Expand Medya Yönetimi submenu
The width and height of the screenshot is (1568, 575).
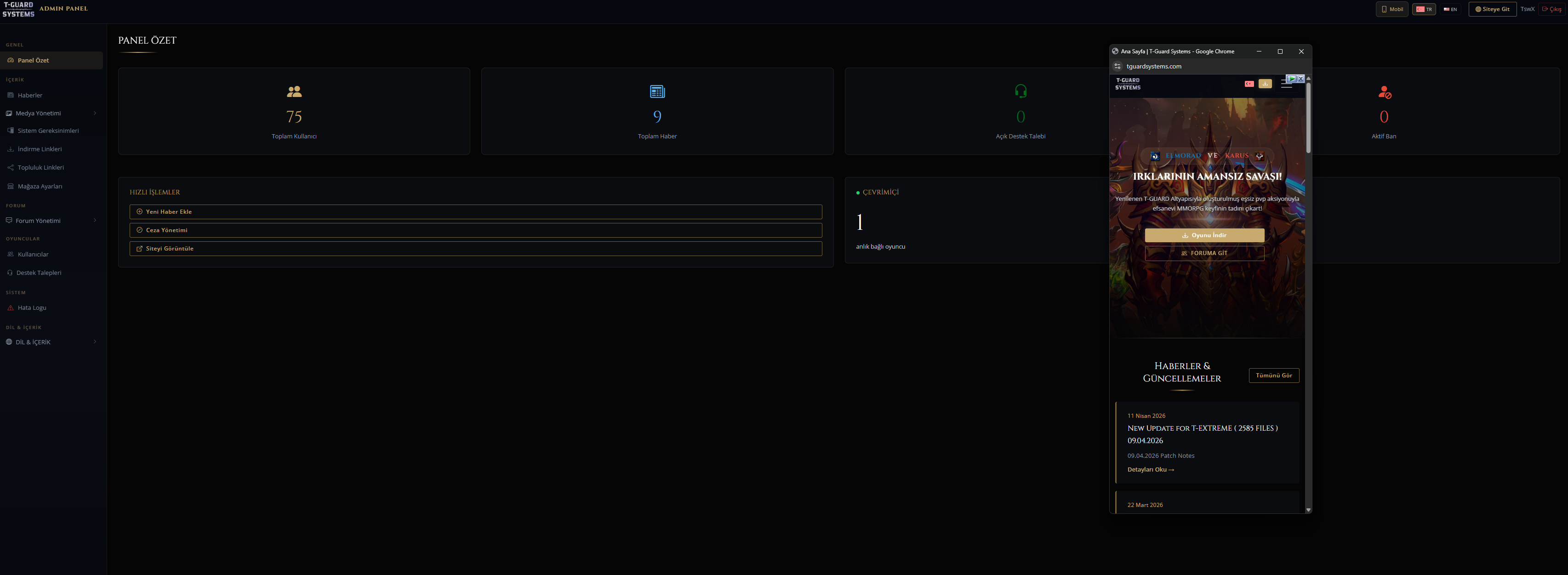[x=51, y=113]
